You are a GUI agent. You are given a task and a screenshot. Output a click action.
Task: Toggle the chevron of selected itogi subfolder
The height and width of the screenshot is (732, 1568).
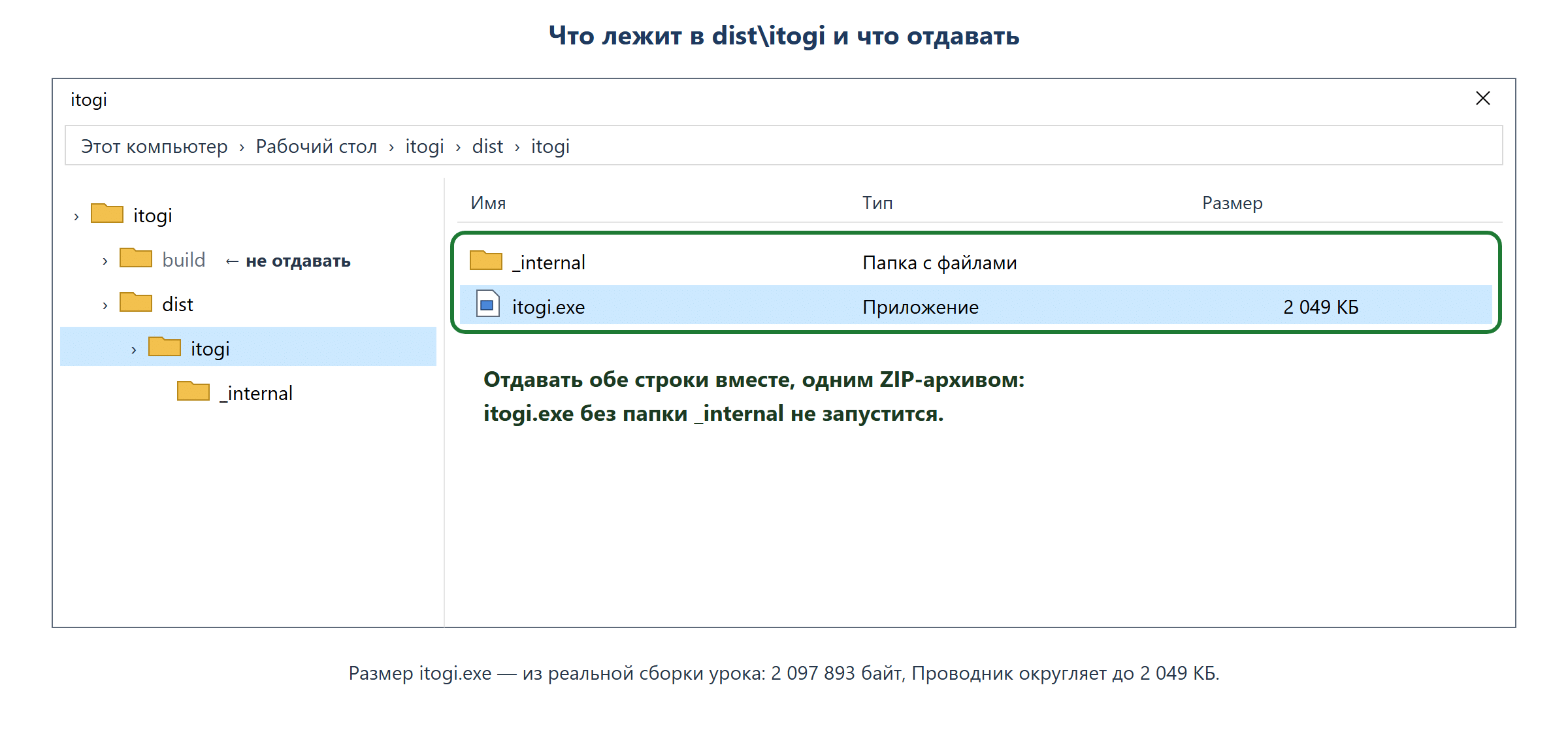click(x=134, y=350)
